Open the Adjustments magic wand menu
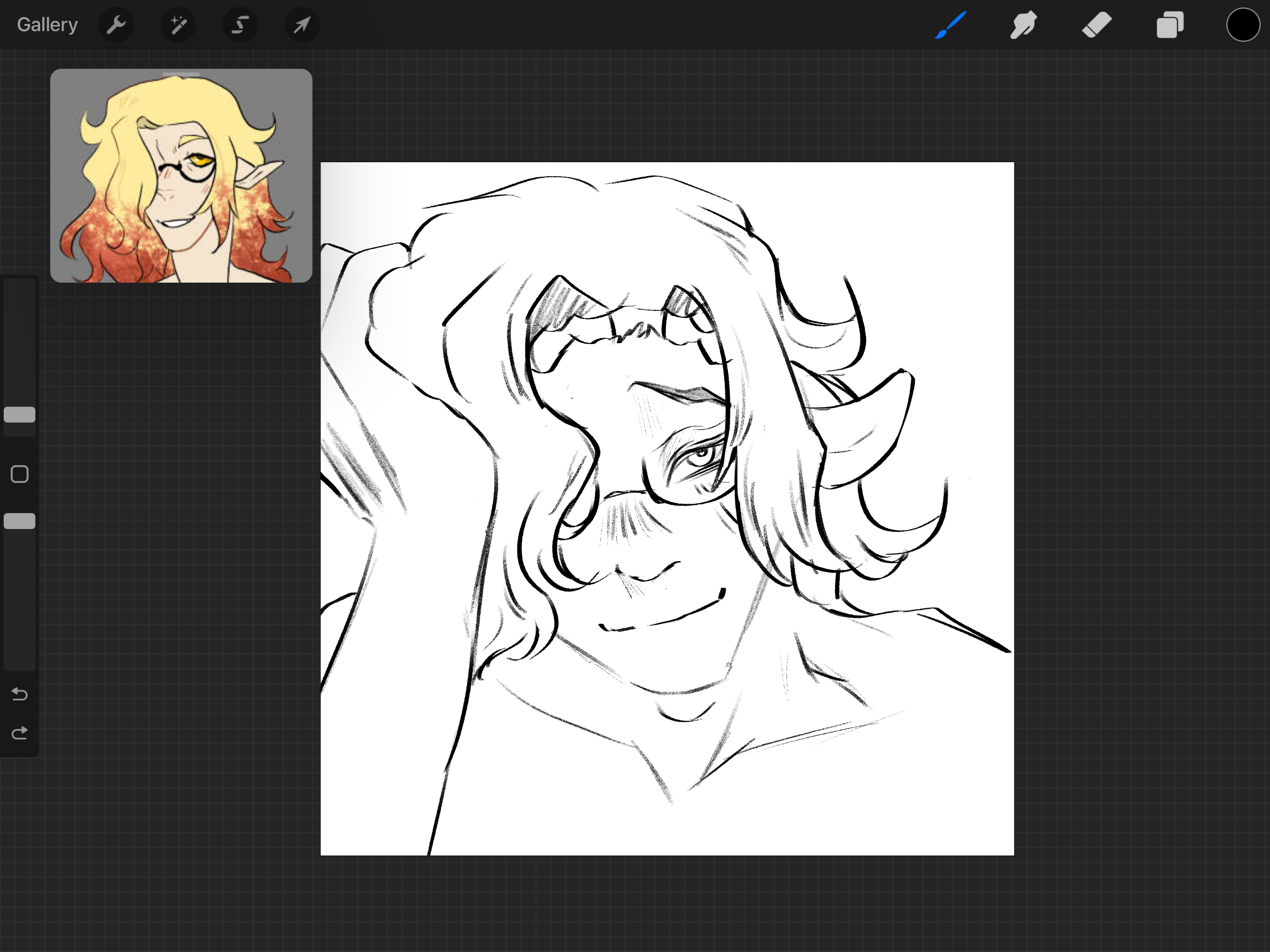 tap(178, 25)
